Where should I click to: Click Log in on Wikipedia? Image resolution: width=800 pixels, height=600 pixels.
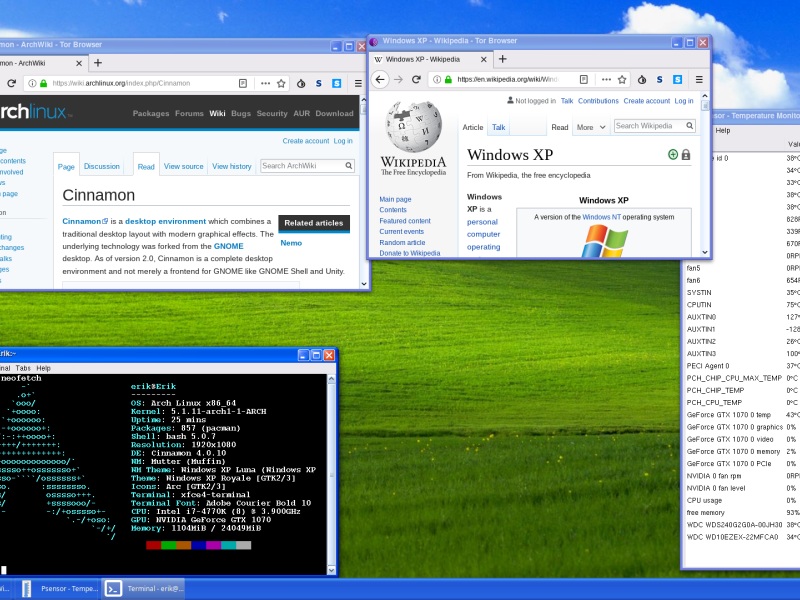[684, 101]
